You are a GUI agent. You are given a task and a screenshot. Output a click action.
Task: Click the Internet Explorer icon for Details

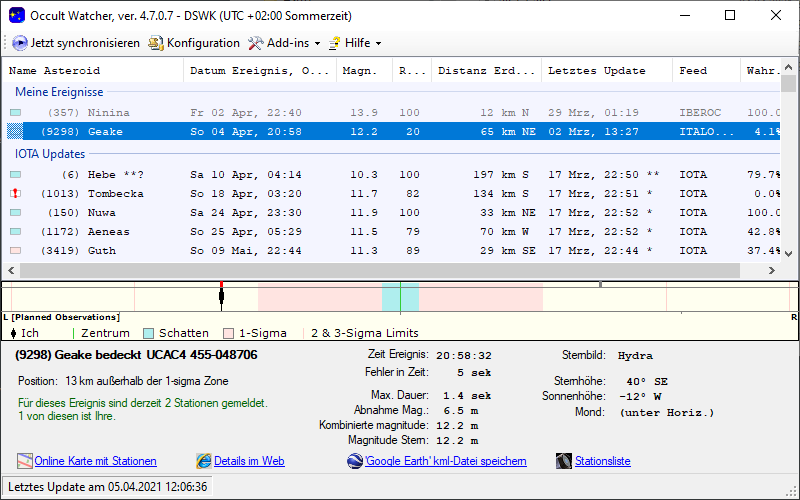tap(204, 461)
